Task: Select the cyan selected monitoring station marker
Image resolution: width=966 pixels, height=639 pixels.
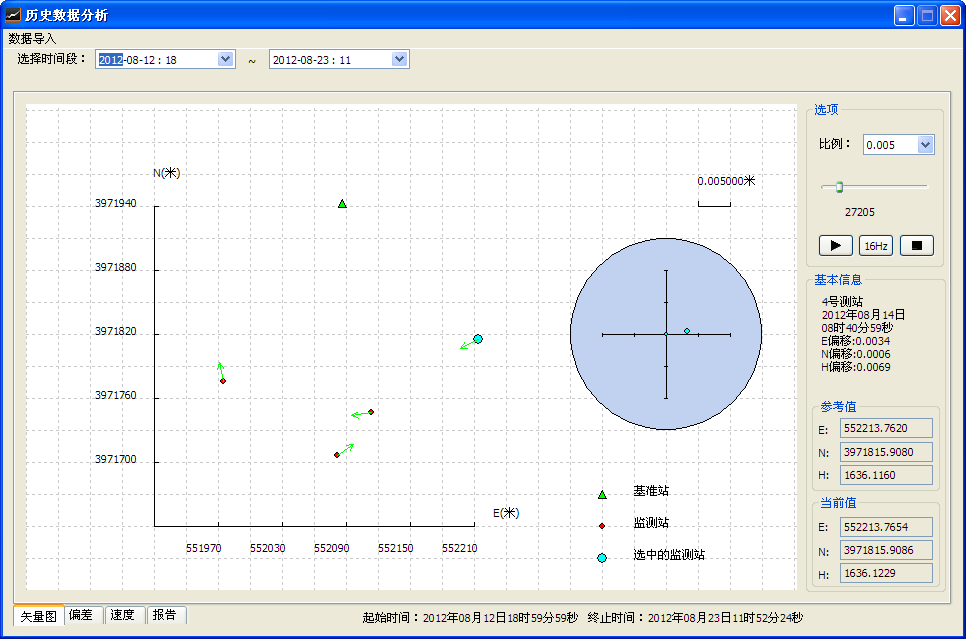Action: click(477, 338)
